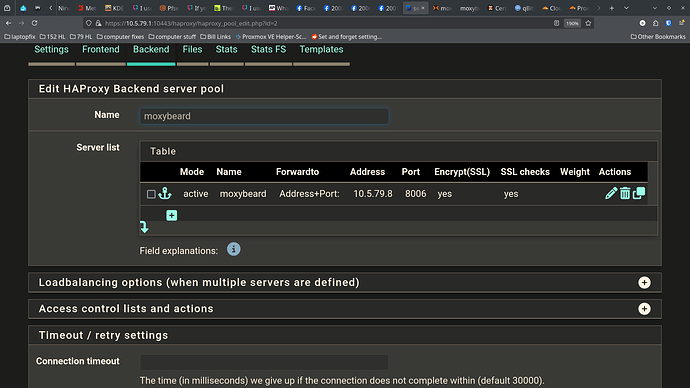Open the Bitwarden extension shield icon

(668, 23)
